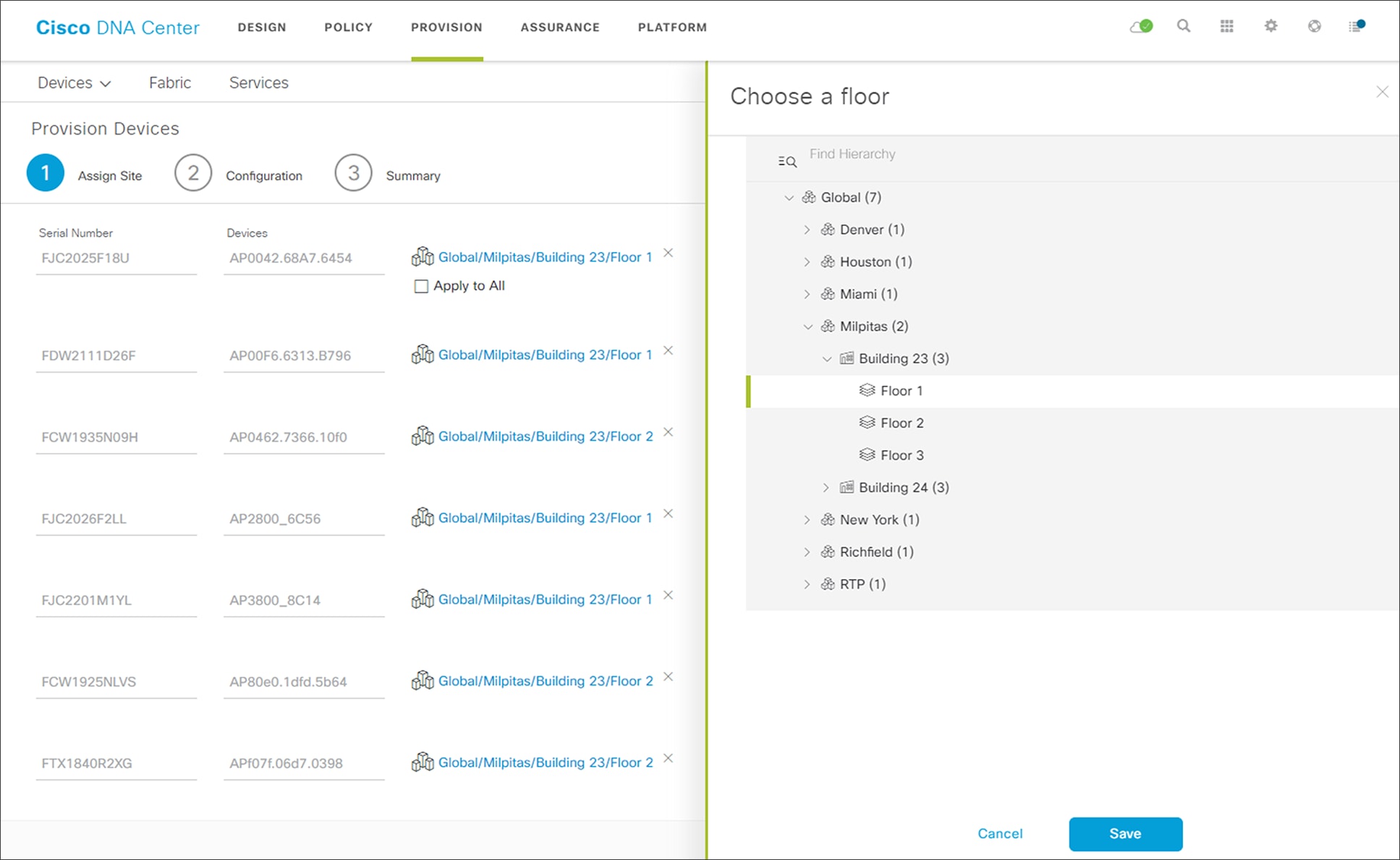
Task: Switch to the Services tab
Action: (x=258, y=83)
